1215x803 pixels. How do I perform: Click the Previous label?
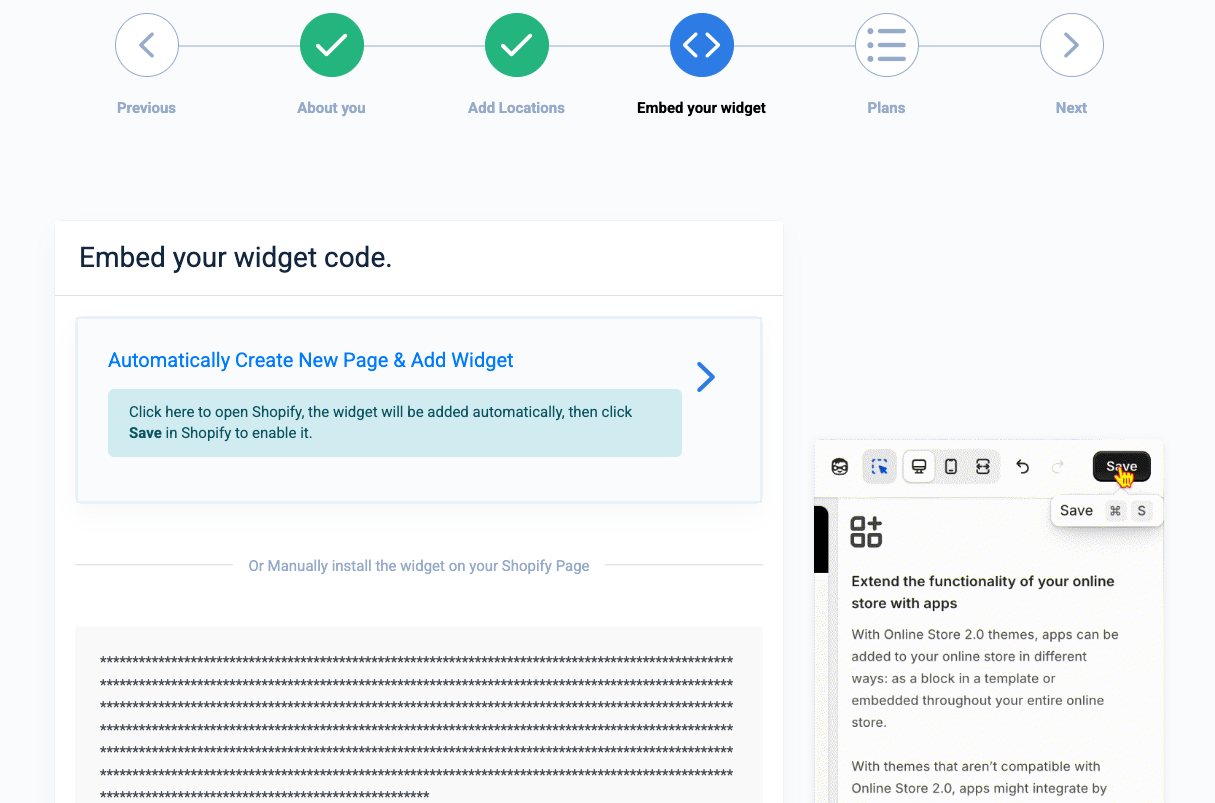pyautogui.click(x=146, y=108)
